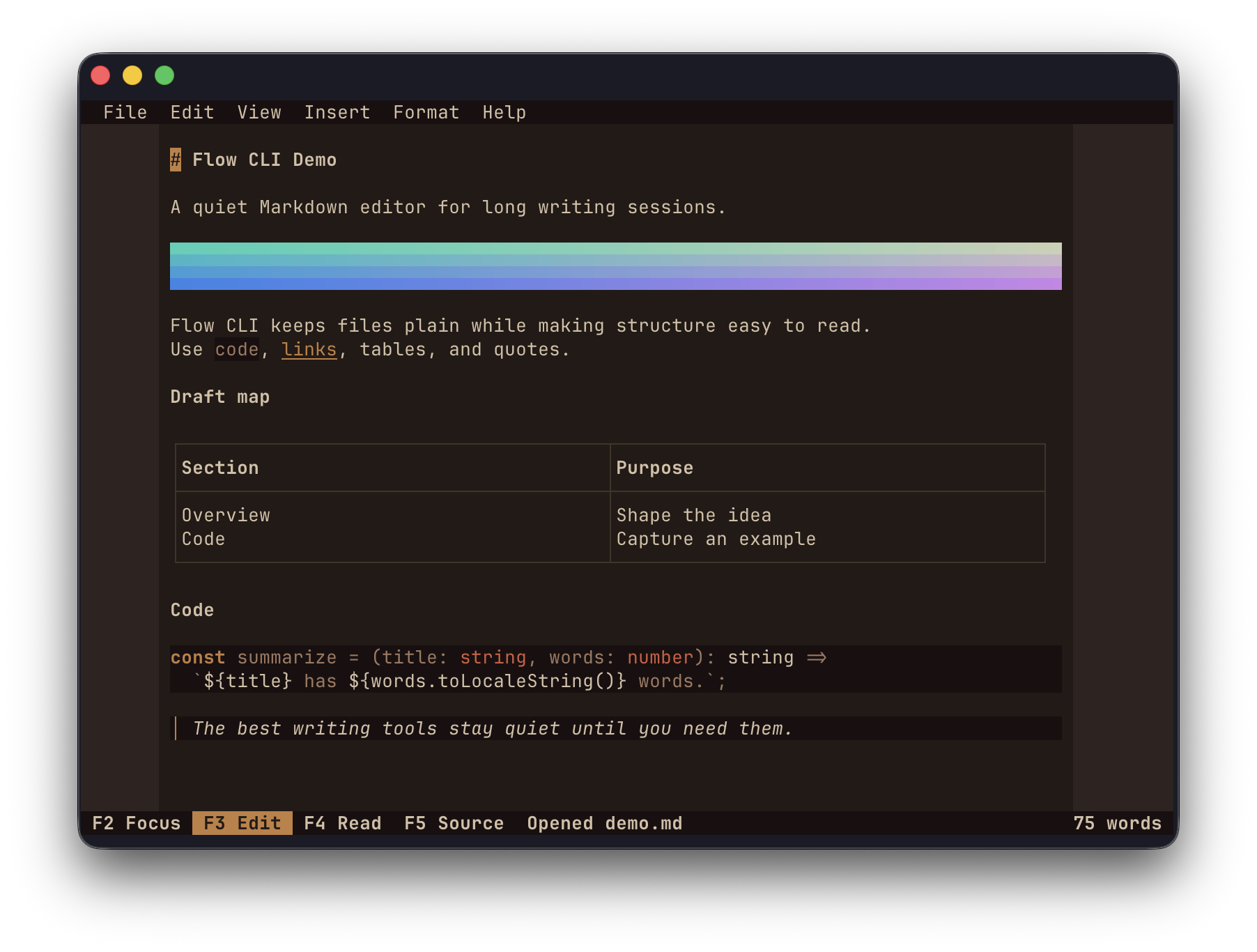The height and width of the screenshot is (952, 1257).
Task: Switch to F5 Source view
Action: [454, 823]
